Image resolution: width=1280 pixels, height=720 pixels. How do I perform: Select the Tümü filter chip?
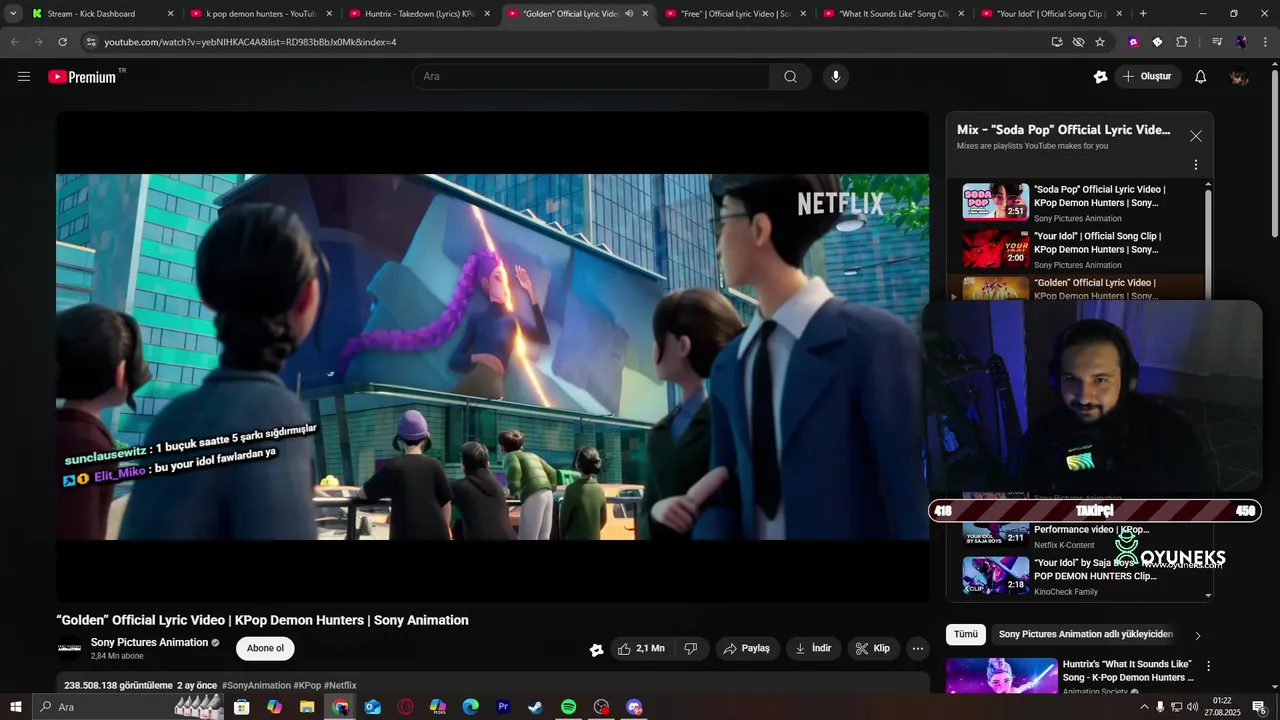tap(966, 634)
